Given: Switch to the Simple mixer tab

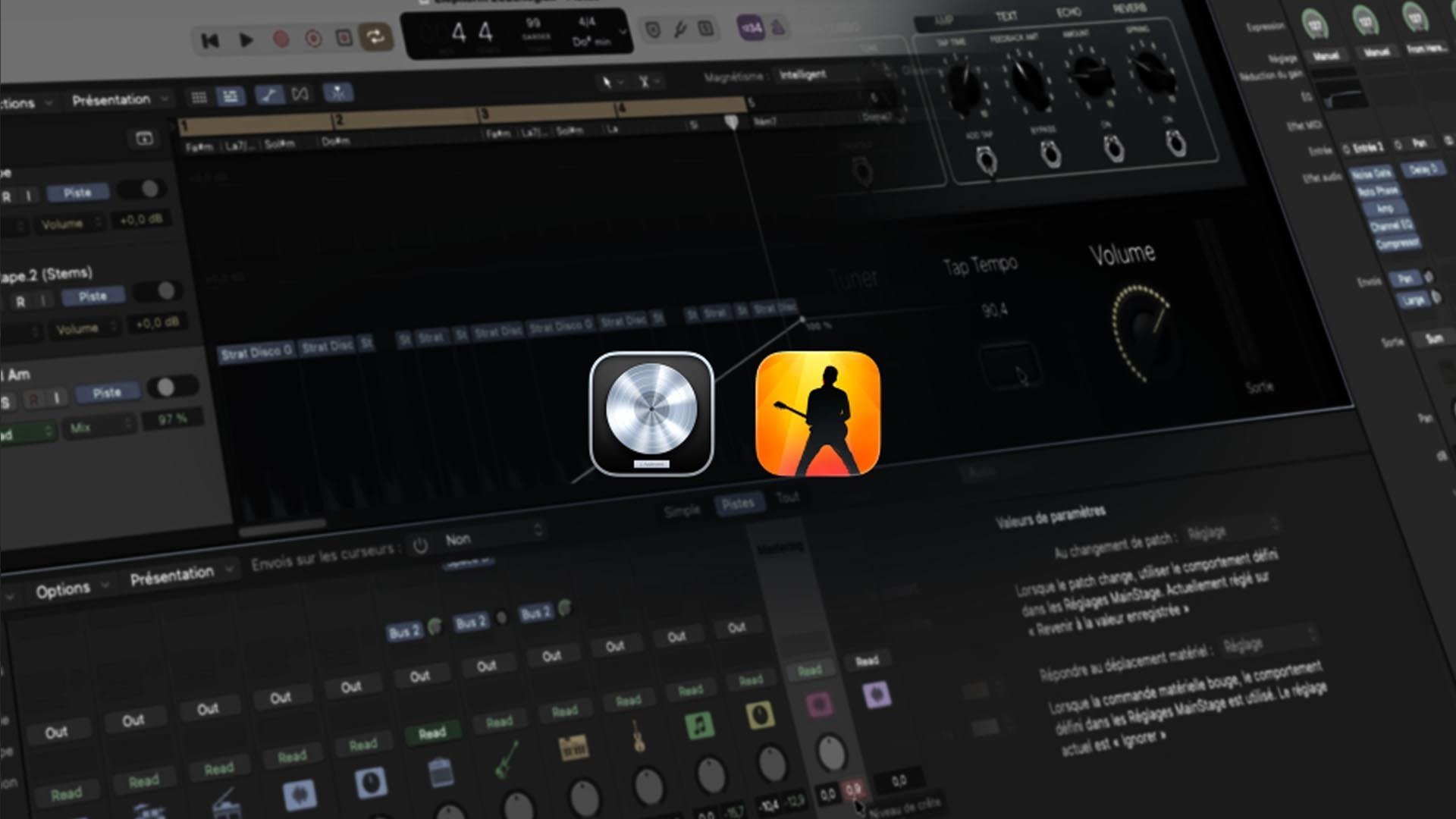Looking at the screenshot, I should 682,511.
